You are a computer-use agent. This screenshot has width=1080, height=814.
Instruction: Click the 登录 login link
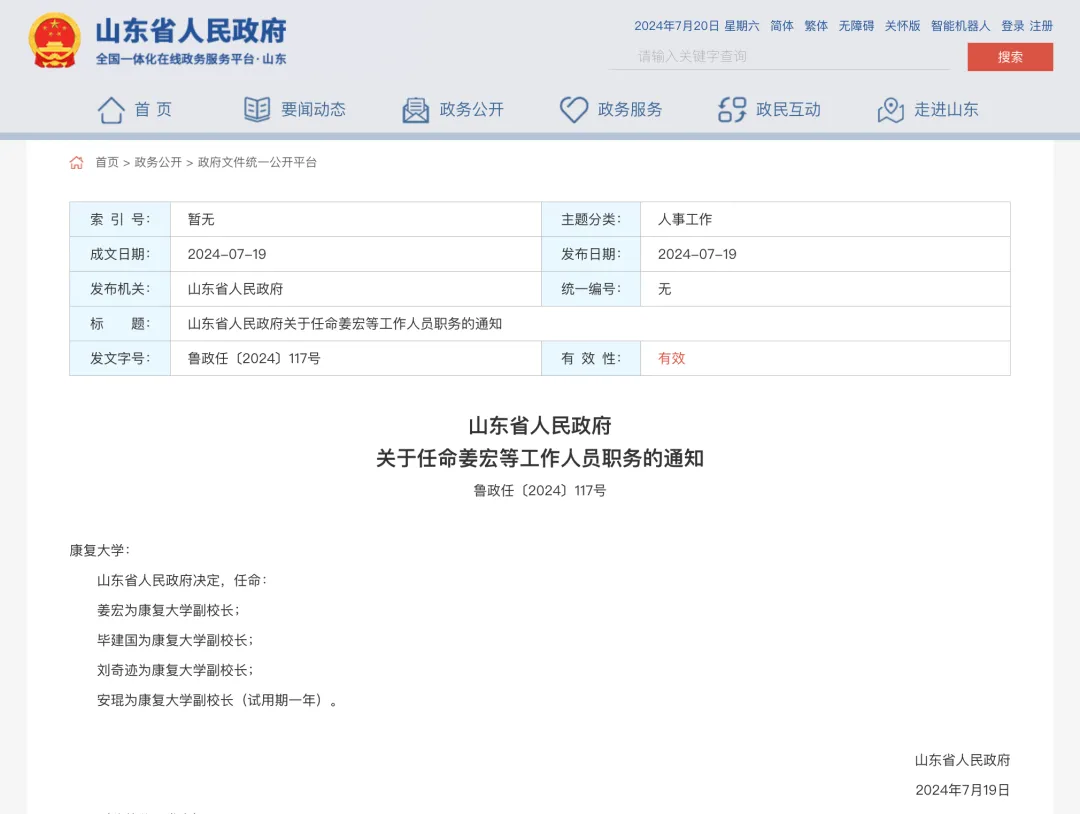coord(1012,26)
